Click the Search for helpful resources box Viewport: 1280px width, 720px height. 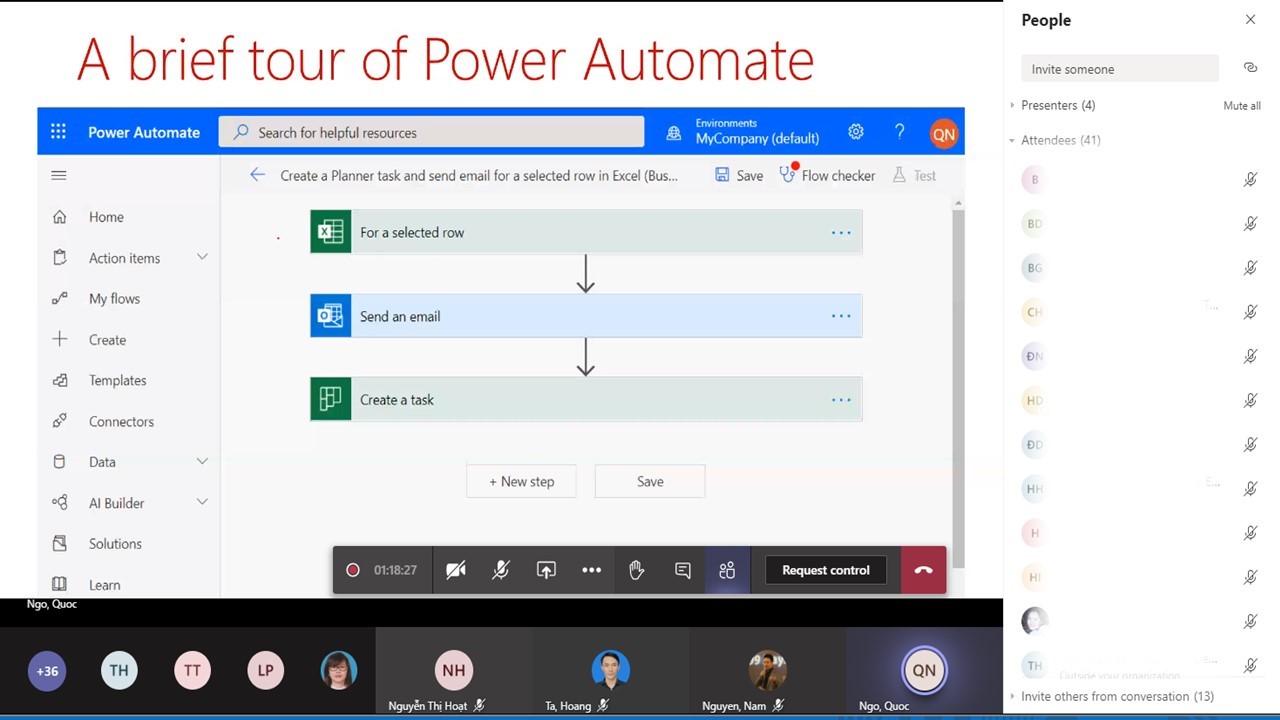tap(432, 132)
